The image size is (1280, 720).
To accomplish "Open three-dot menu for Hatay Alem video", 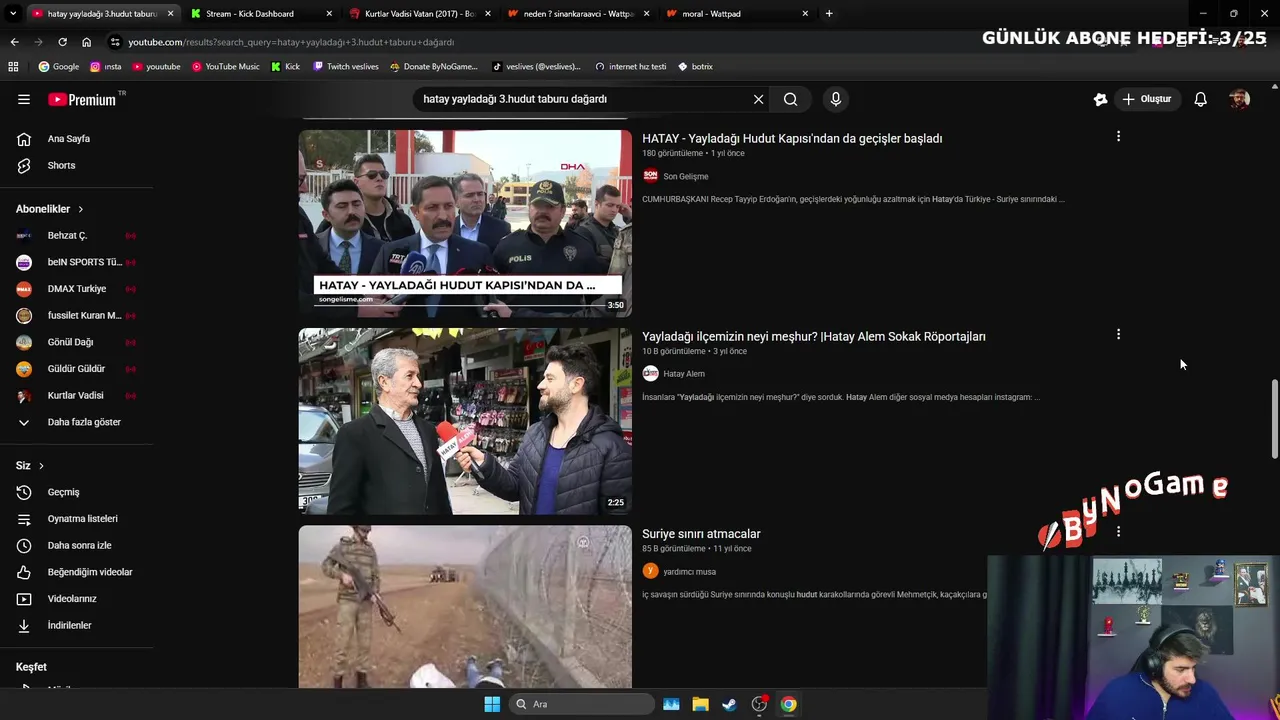I will (1118, 334).
